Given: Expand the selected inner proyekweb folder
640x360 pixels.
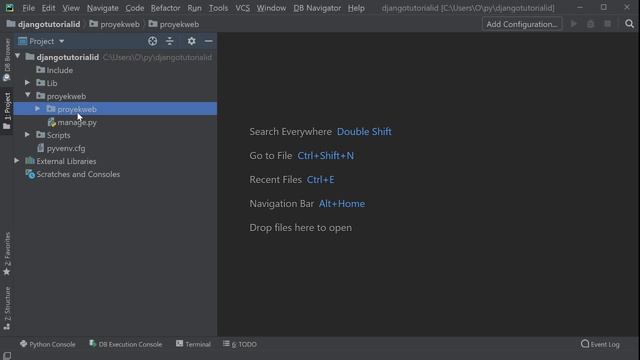Looking at the screenshot, I should point(38,109).
